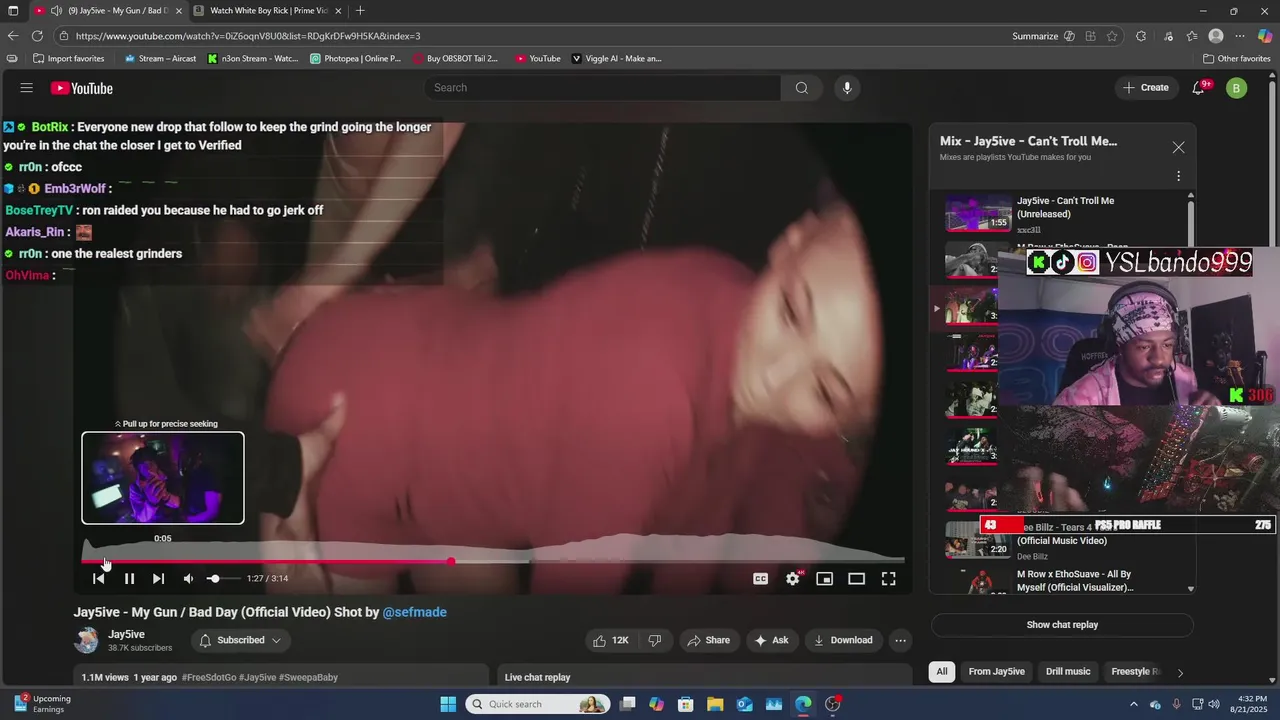1280x720 pixels.
Task: Open Photopea bookmark
Action: [x=355, y=59]
